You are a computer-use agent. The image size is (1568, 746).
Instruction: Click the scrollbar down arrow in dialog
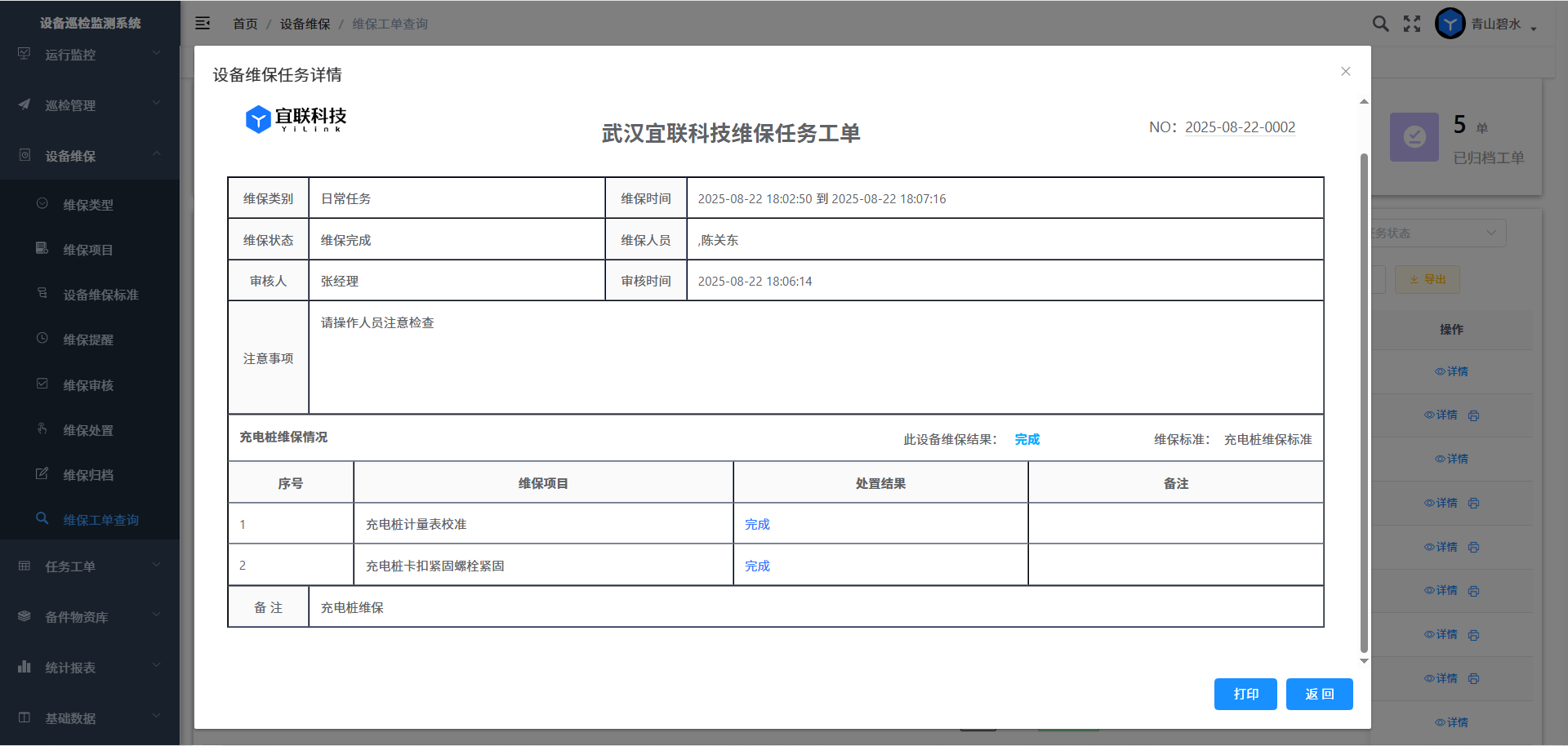1364,661
